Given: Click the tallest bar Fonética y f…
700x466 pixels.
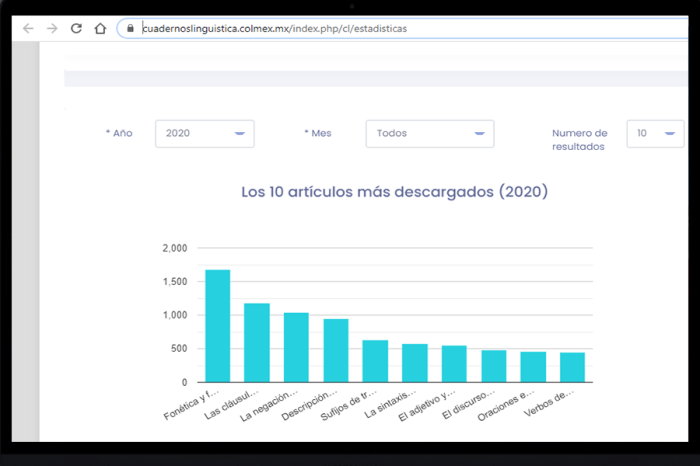Looking at the screenshot, I should 218,326.
